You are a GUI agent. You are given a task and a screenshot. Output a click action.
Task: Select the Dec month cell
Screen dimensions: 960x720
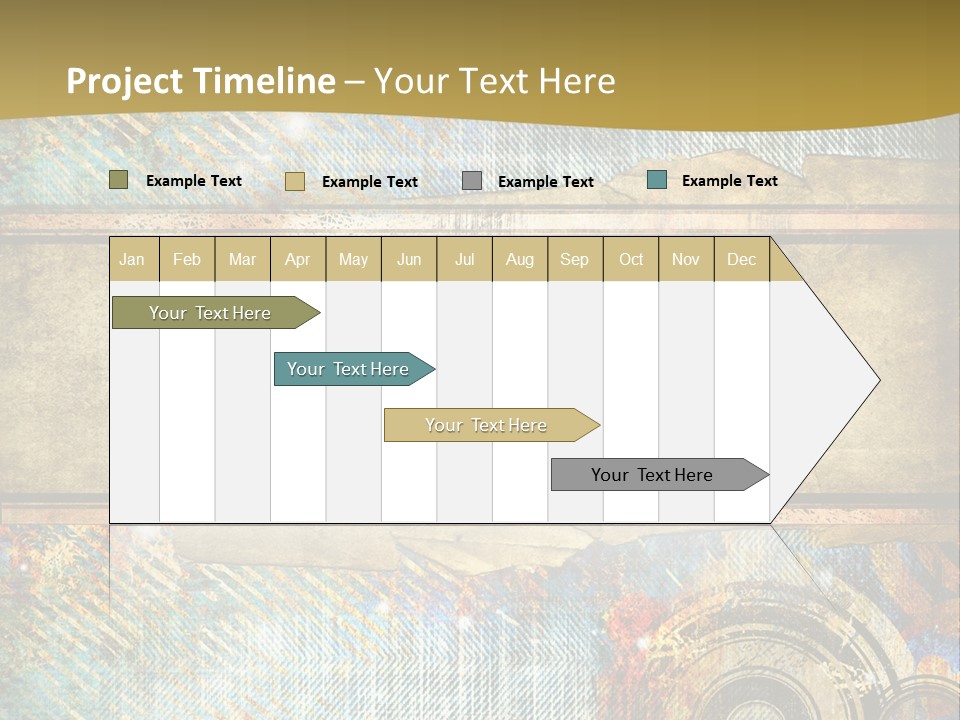click(742, 259)
